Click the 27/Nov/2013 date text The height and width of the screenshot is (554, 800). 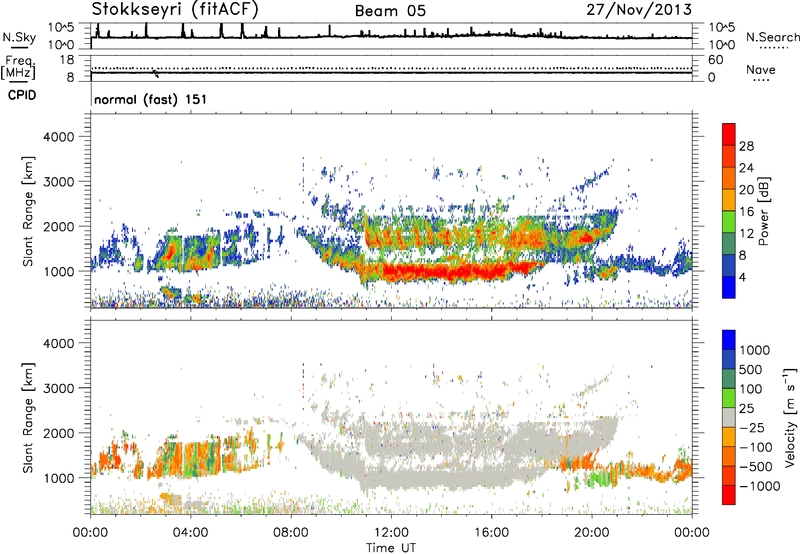(x=639, y=10)
